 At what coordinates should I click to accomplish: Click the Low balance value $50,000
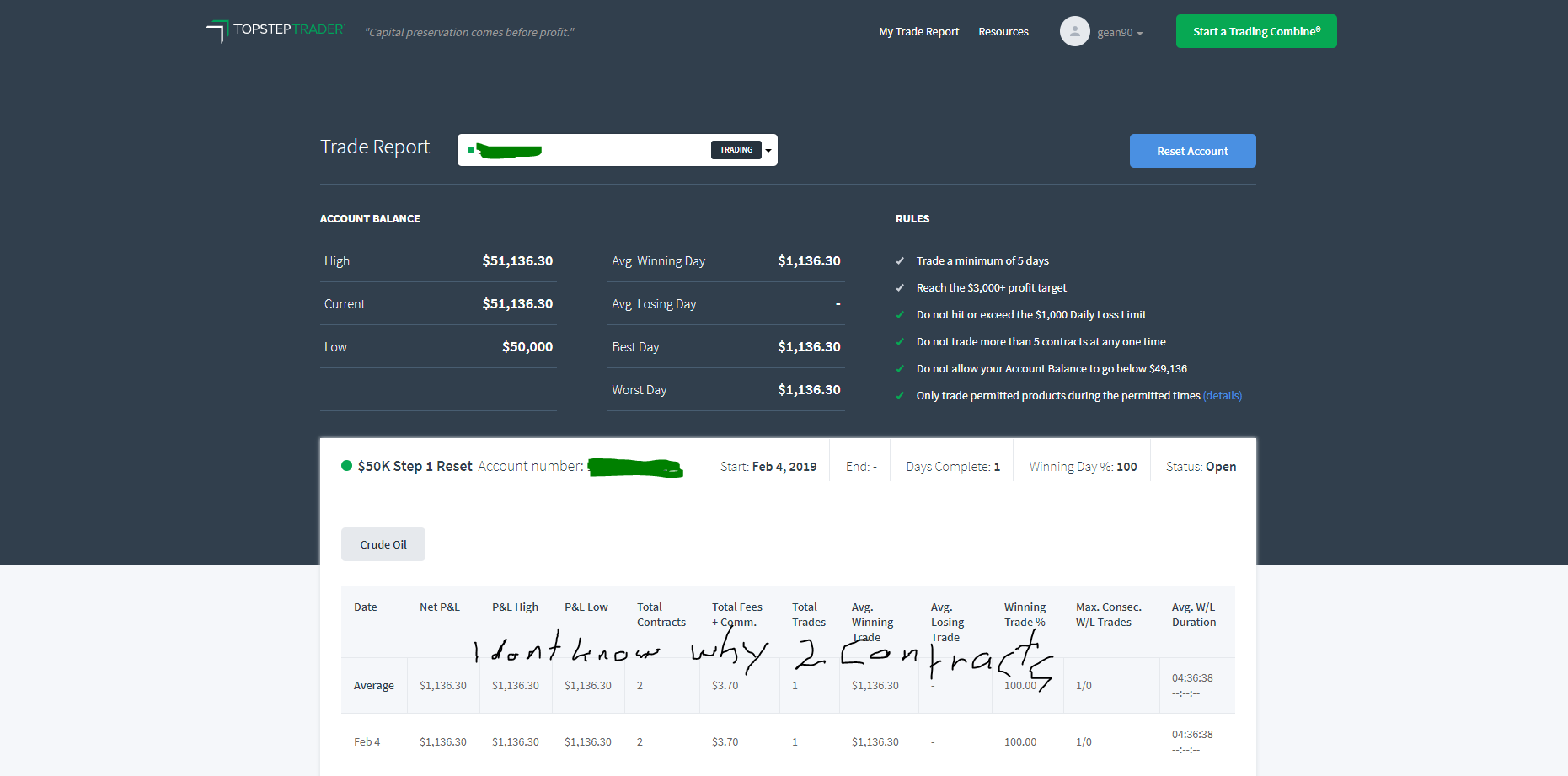(527, 347)
